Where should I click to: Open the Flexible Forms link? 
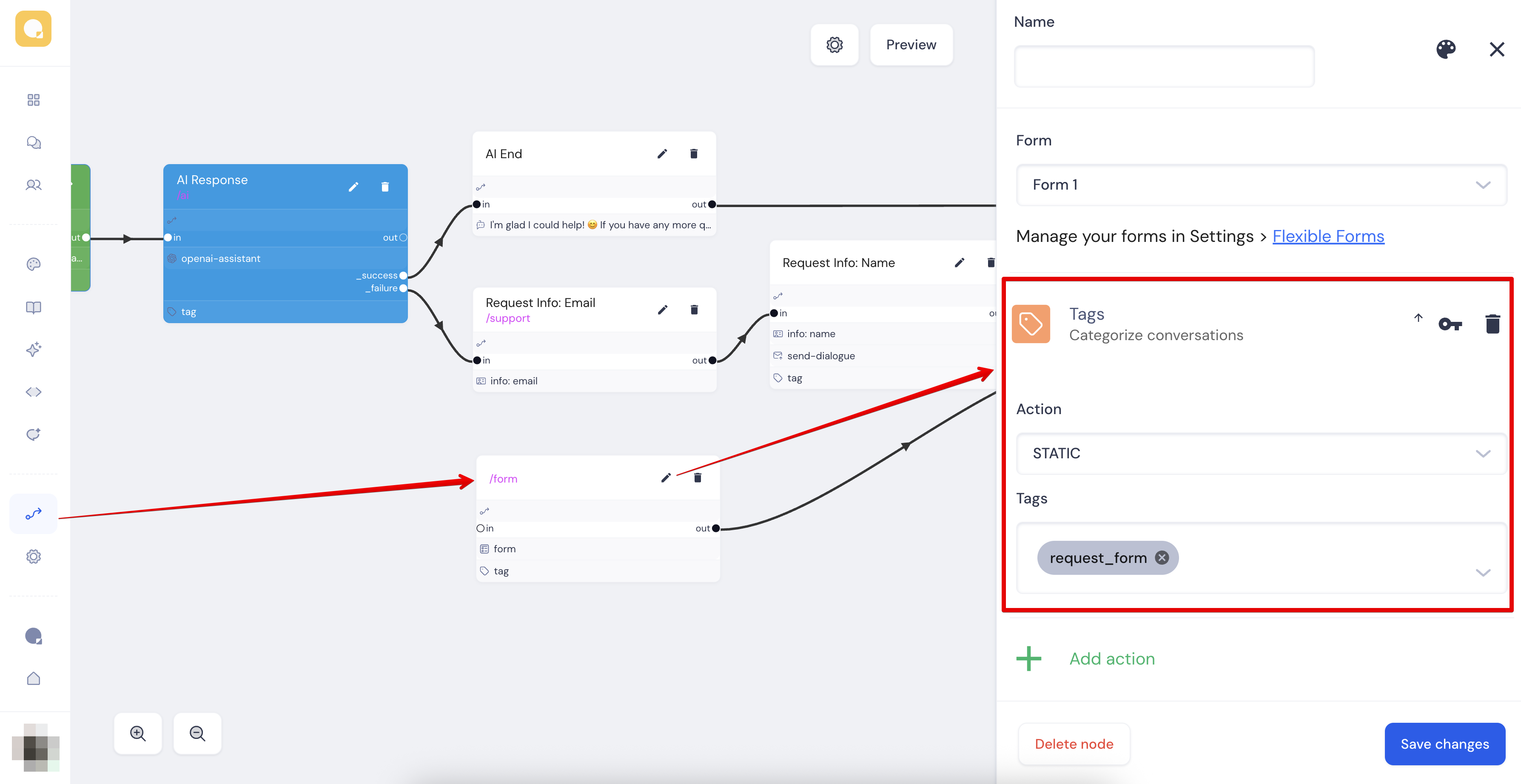(x=1328, y=236)
